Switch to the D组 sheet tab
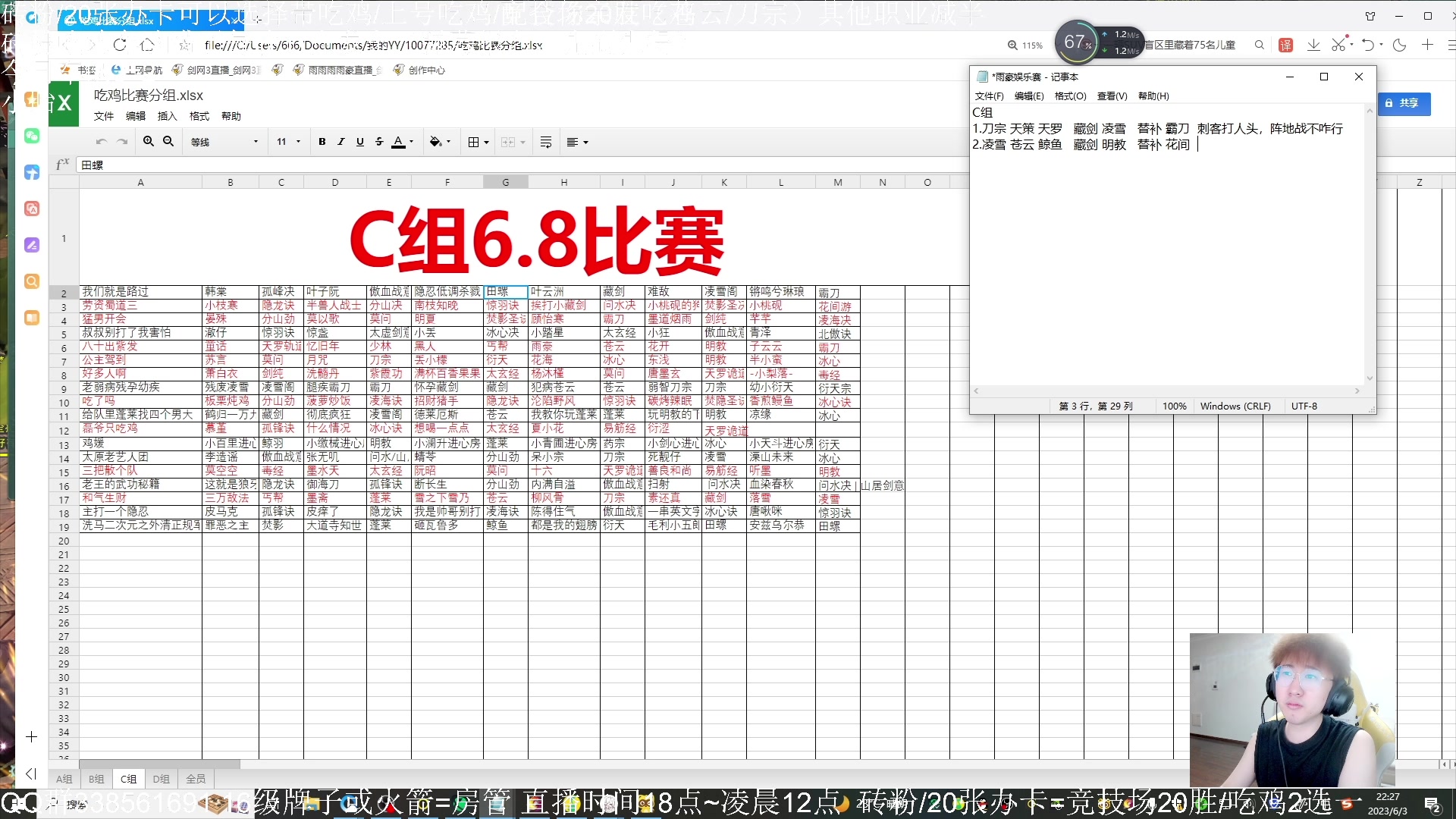 point(161,779)
